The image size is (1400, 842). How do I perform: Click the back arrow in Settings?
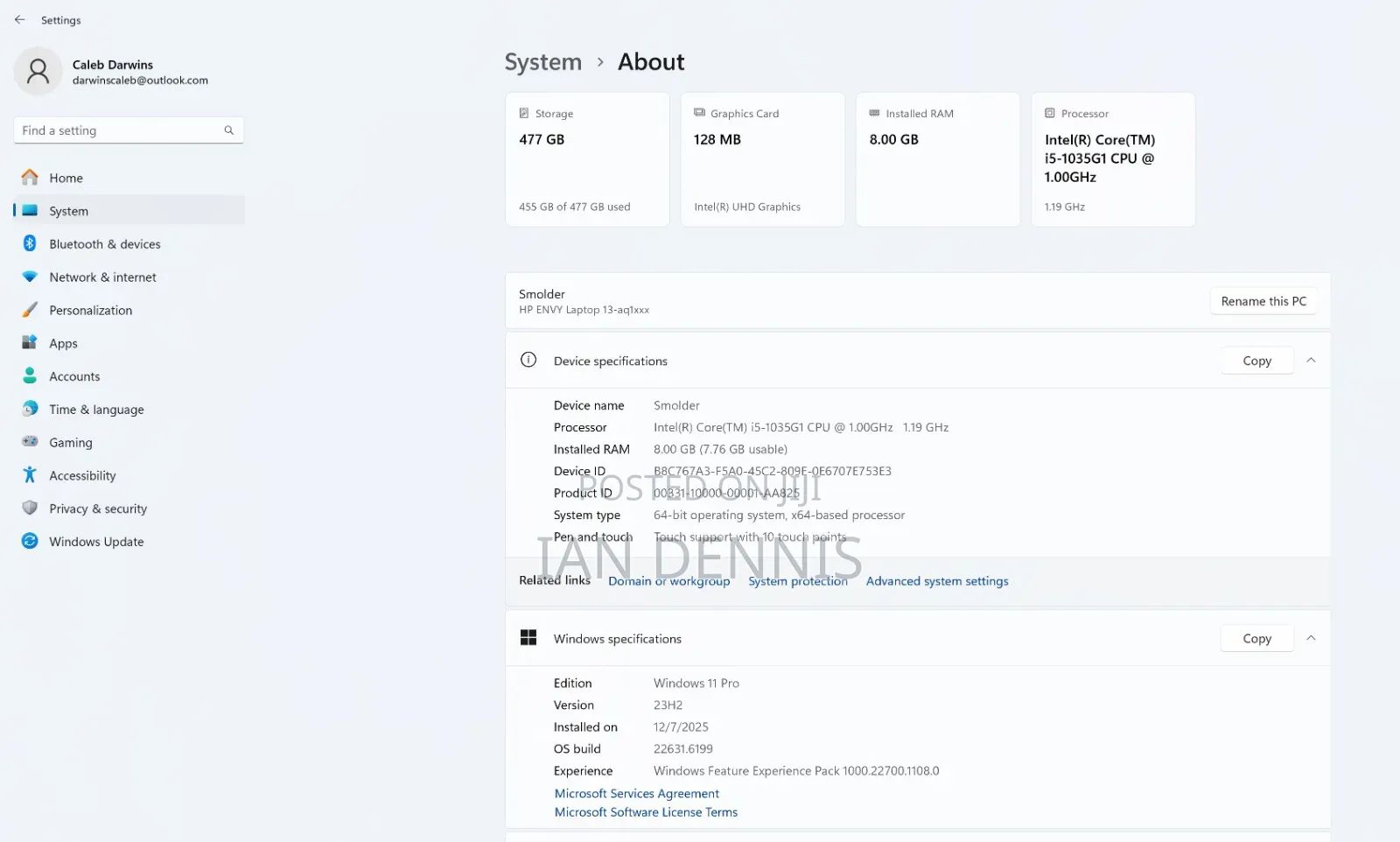click(x=20, y=19)
